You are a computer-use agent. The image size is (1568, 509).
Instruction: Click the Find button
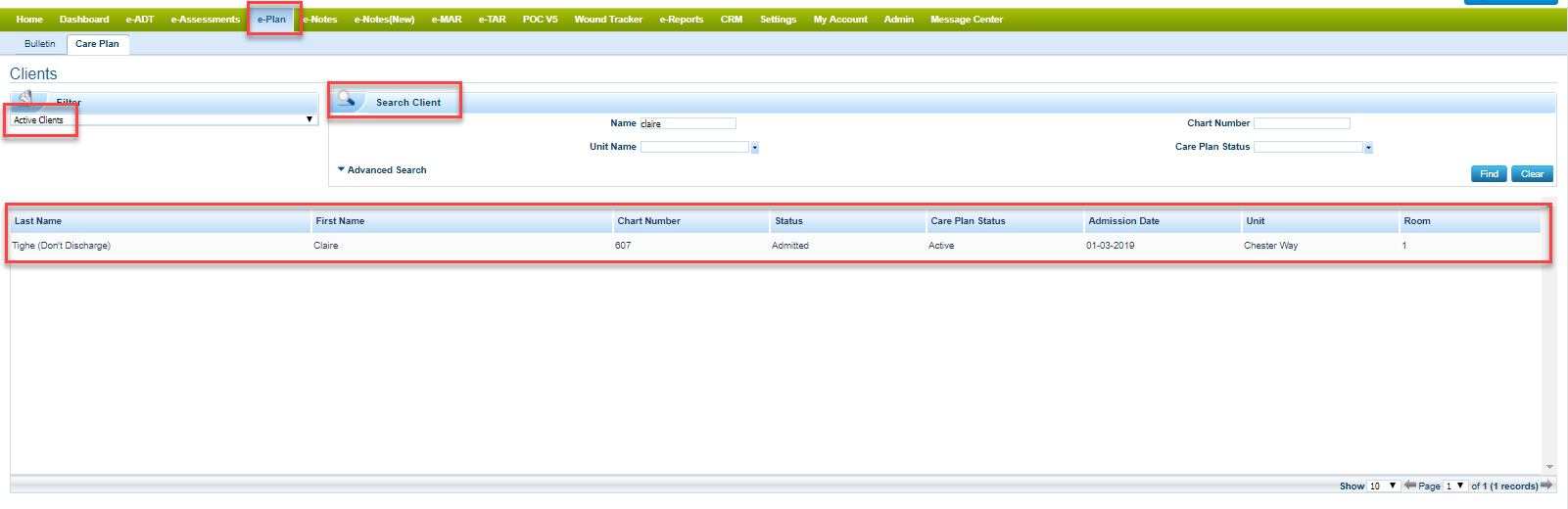[1489, 174]
